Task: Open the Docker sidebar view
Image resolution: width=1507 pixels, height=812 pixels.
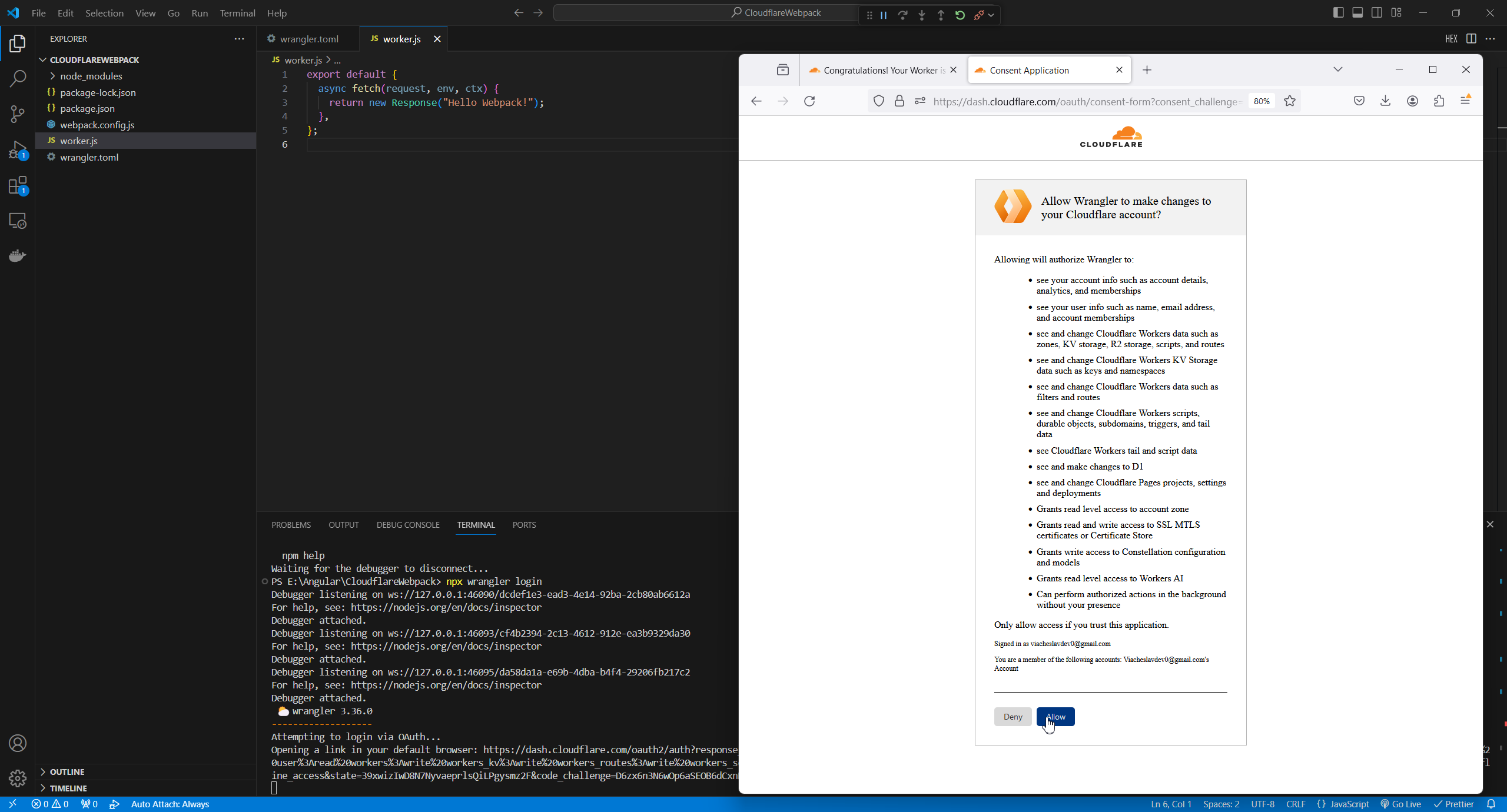Action: (18, 255)
